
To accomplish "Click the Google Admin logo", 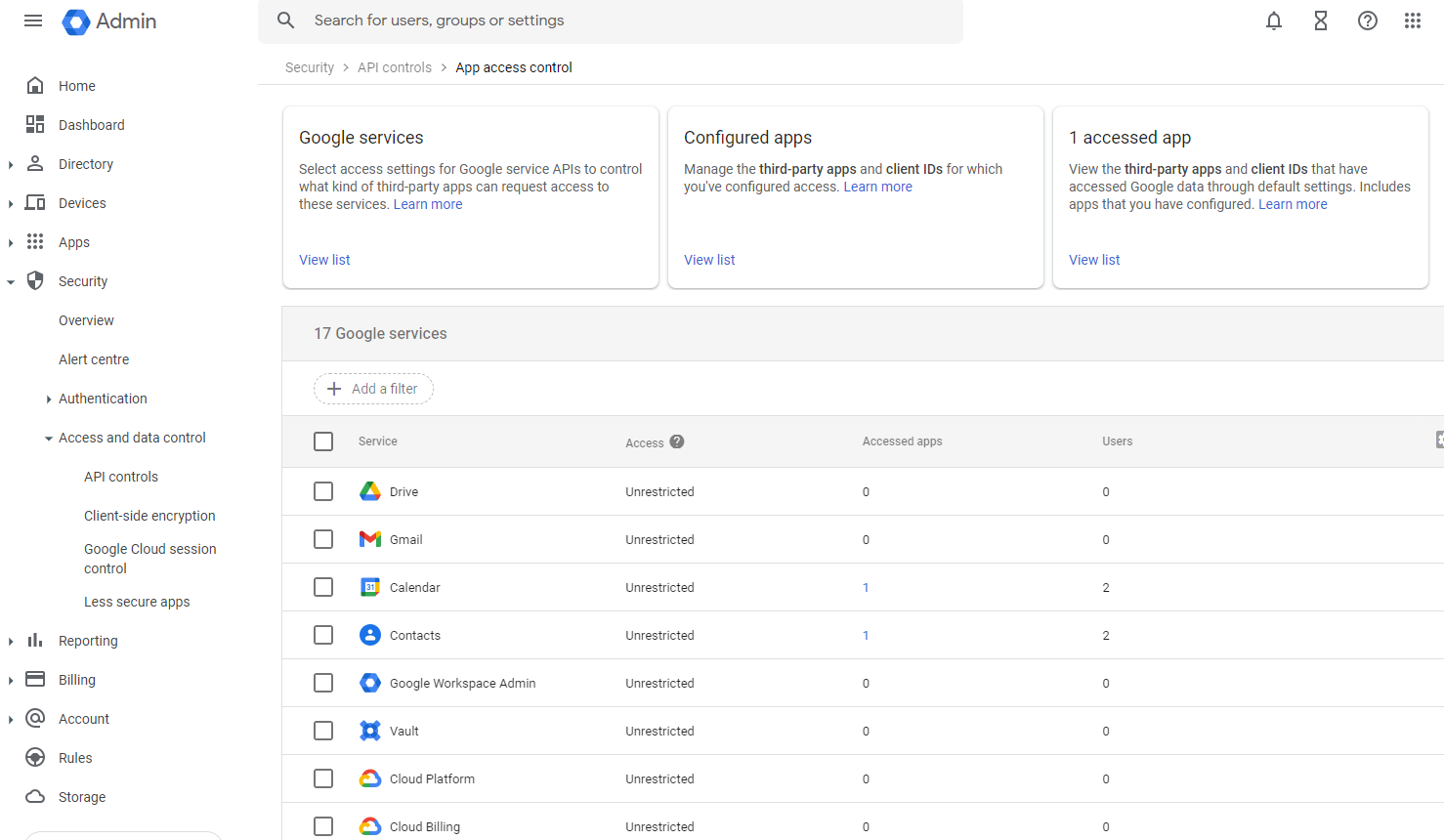I will click(x=109, y=21).
